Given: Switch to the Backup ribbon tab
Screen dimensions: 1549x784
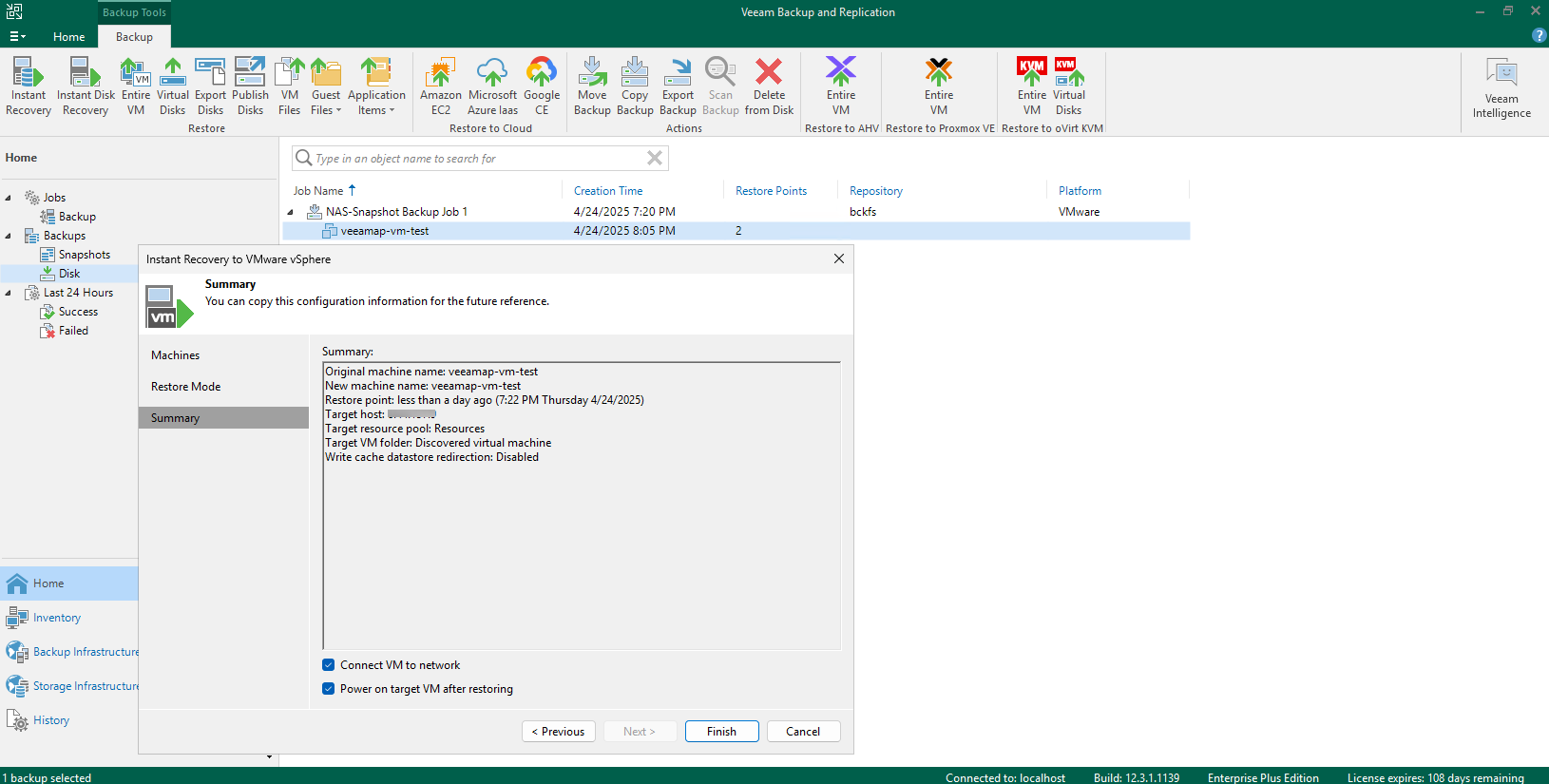Looking at the screenshot, I should (134, 37).
